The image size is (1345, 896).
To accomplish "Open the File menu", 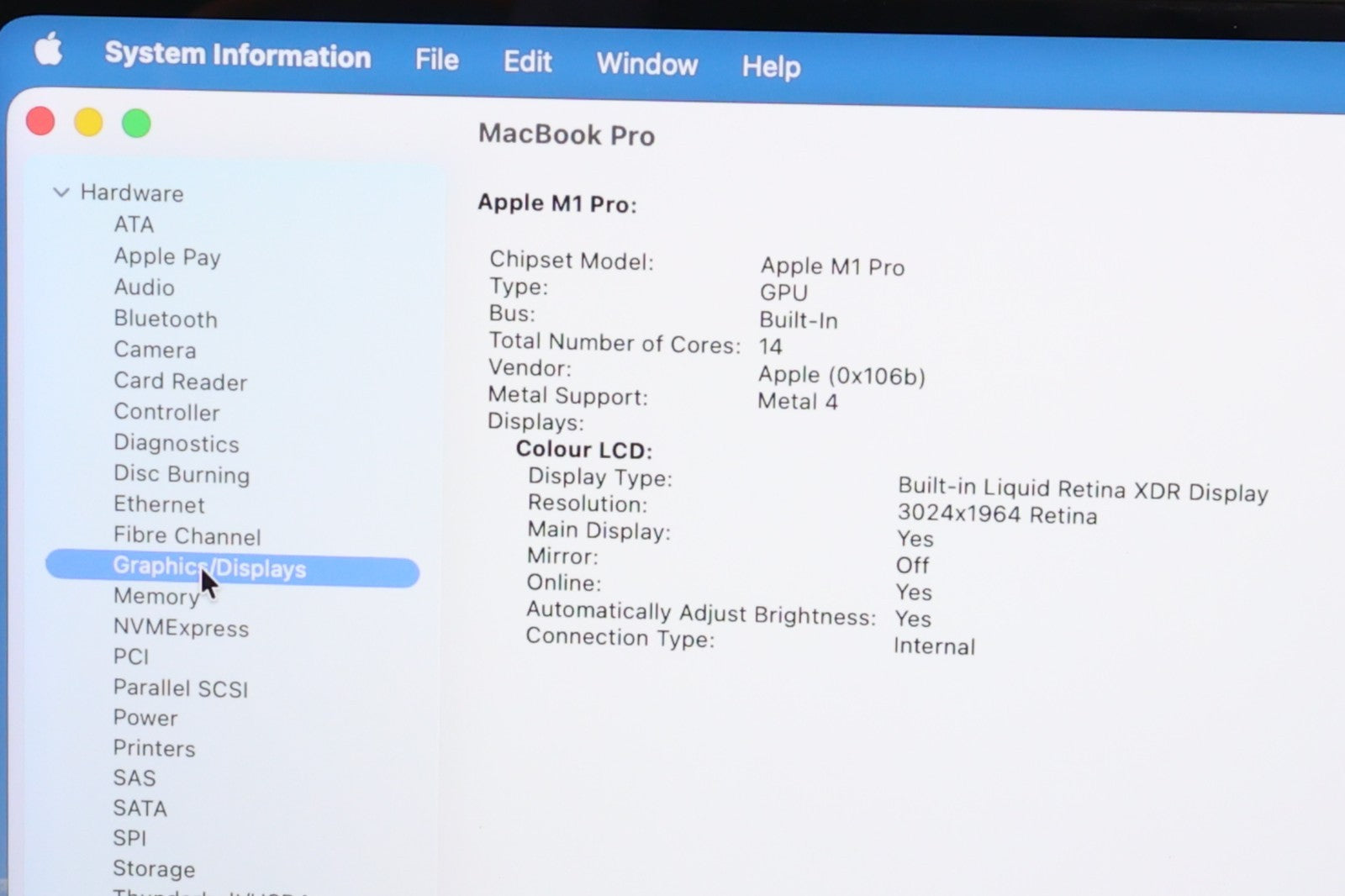I will click(436, 60).
